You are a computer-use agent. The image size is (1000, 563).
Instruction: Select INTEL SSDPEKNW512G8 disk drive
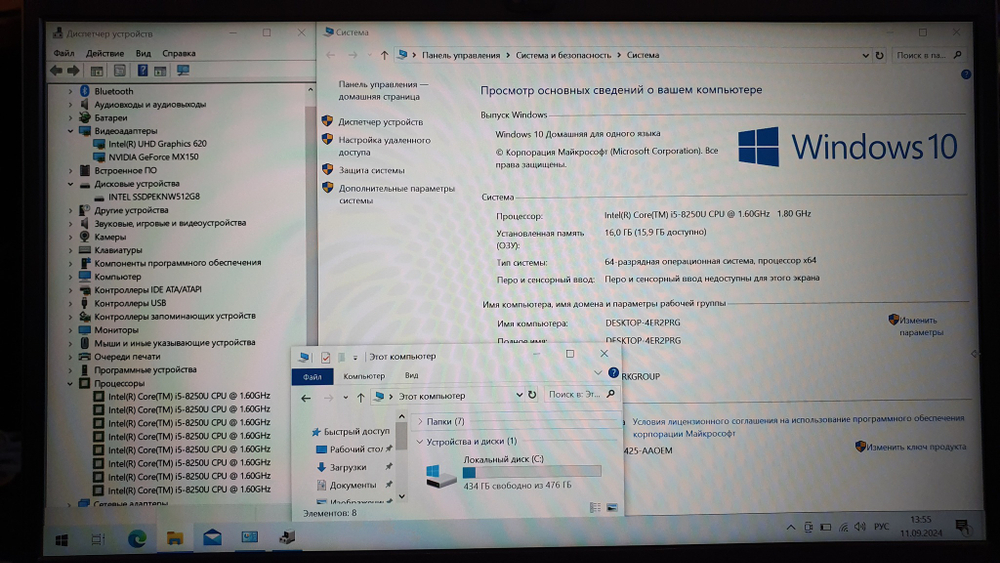[154, 197]
